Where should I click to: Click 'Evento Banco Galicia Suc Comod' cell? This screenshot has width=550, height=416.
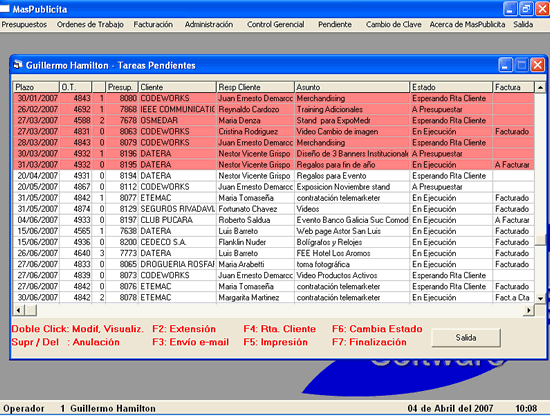tap(352, 220)
